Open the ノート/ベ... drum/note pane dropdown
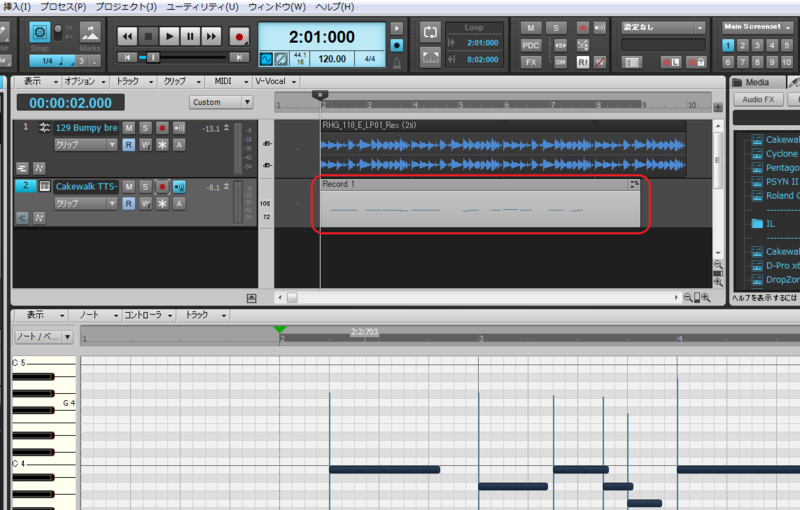This screenshot has height=510, width=800. coord(43,337)
